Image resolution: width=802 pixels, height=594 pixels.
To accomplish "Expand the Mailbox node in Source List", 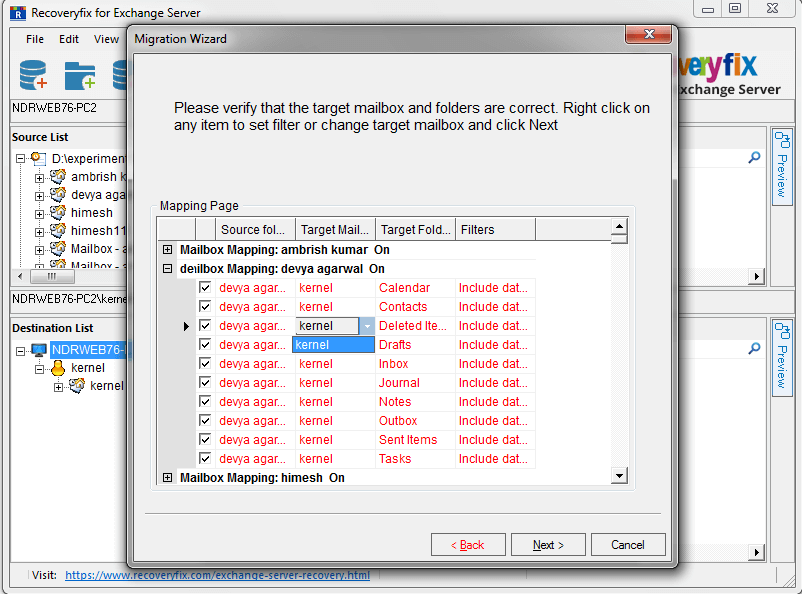I will coord(39,250).
